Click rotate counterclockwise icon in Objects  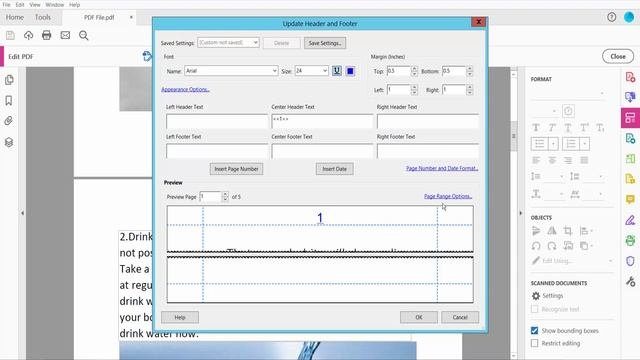click(536, 246)
